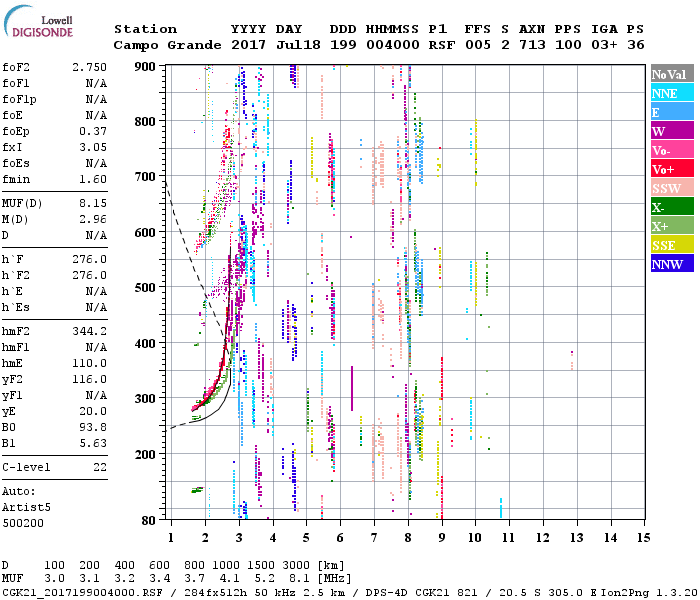
Task: Click the 900 km height axis label
Action: 145,67
